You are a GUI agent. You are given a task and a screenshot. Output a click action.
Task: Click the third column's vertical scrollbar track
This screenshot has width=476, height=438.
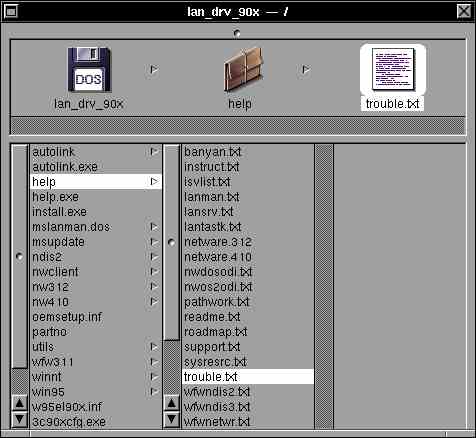[x=324, y=286]
